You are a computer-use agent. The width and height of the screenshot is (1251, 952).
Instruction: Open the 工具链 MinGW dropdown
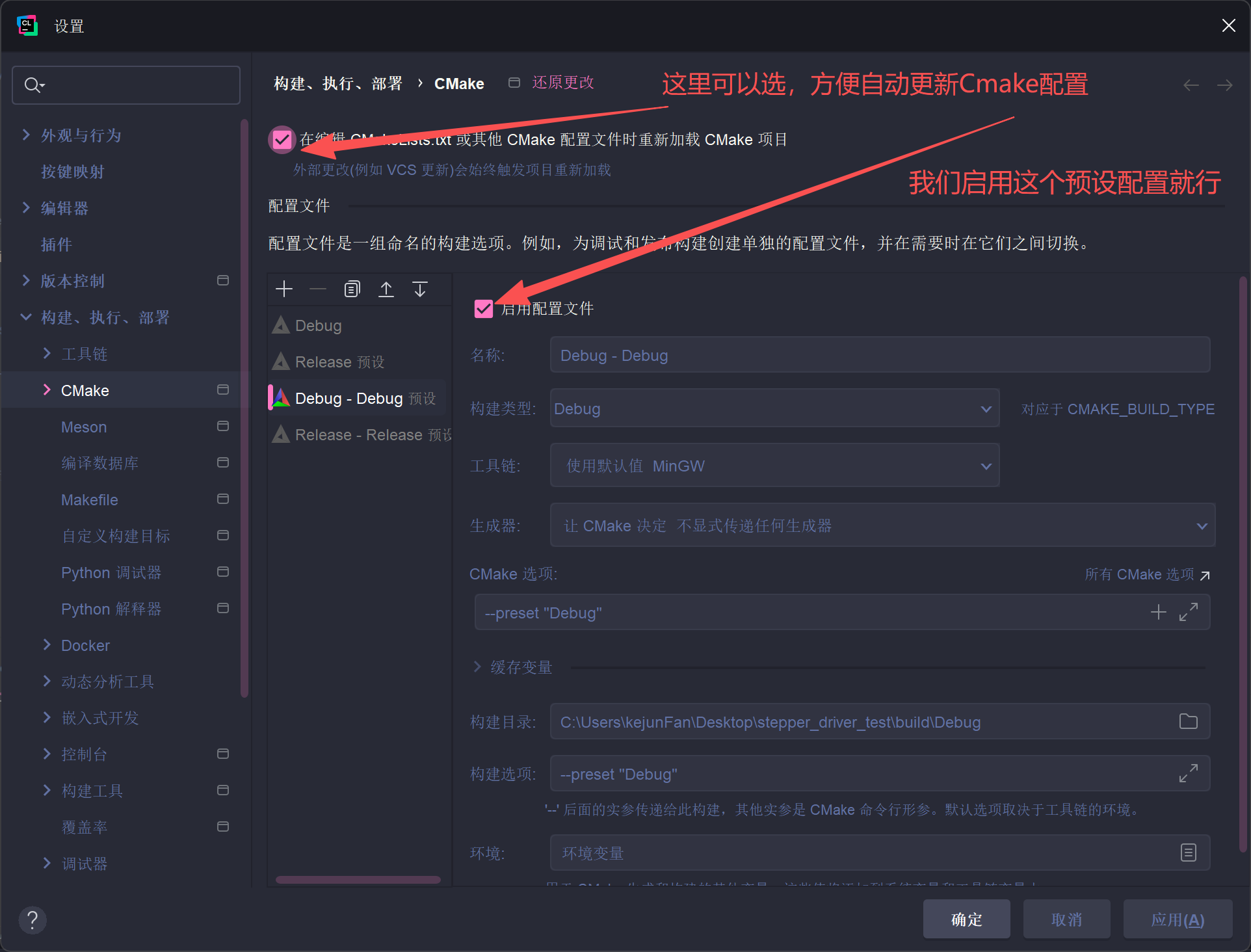click(774, 466)
